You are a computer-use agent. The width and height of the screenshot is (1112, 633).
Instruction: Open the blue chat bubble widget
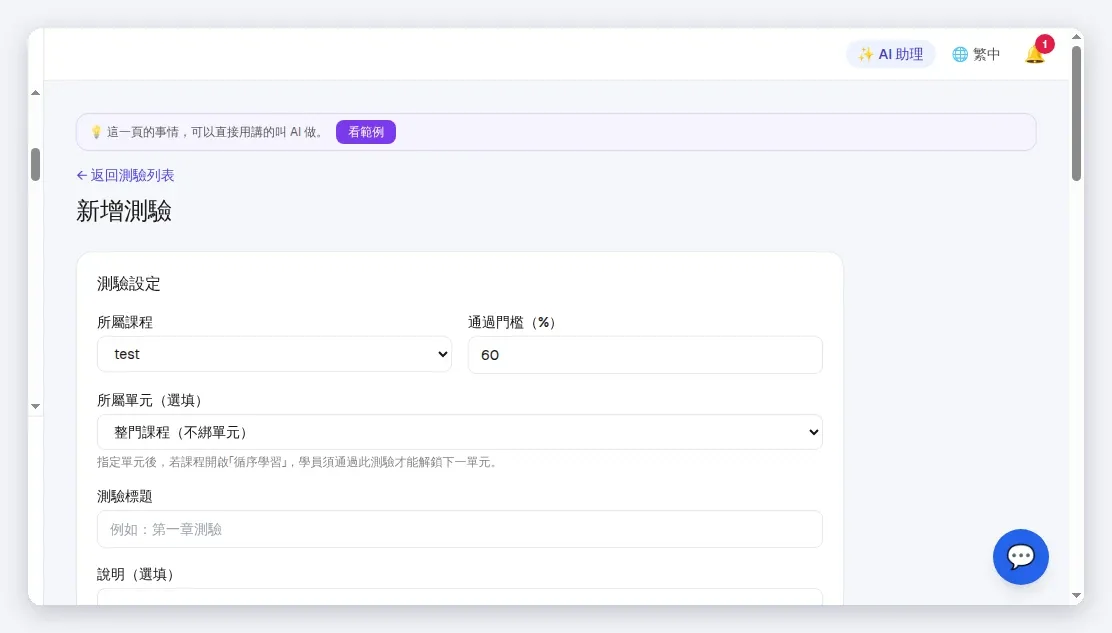pos(1021,557)
